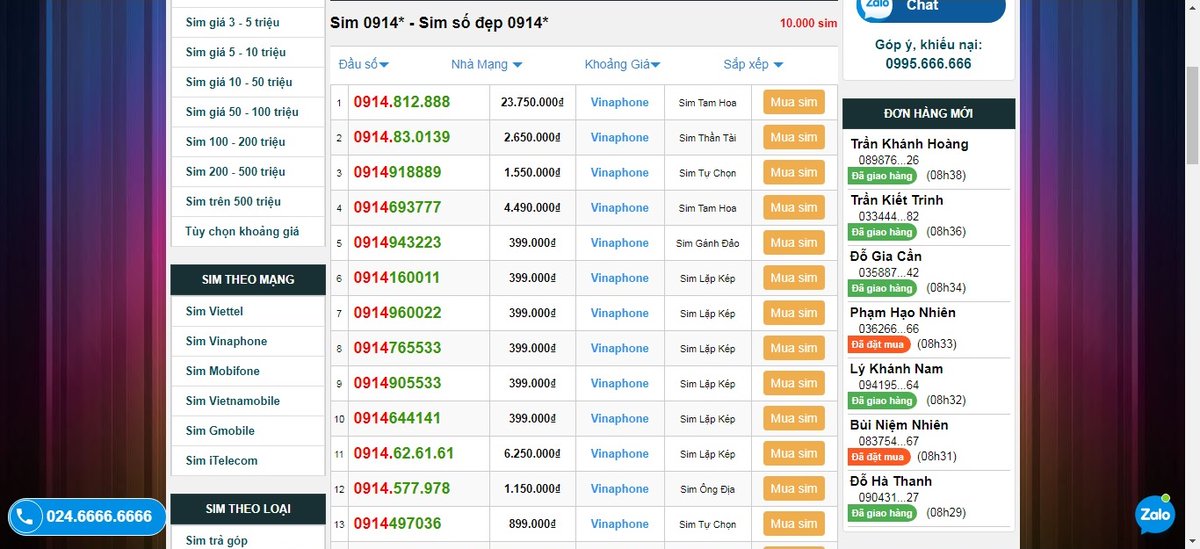
Task: Open sim number 0914.62.61.61
Action: [404, 454]
